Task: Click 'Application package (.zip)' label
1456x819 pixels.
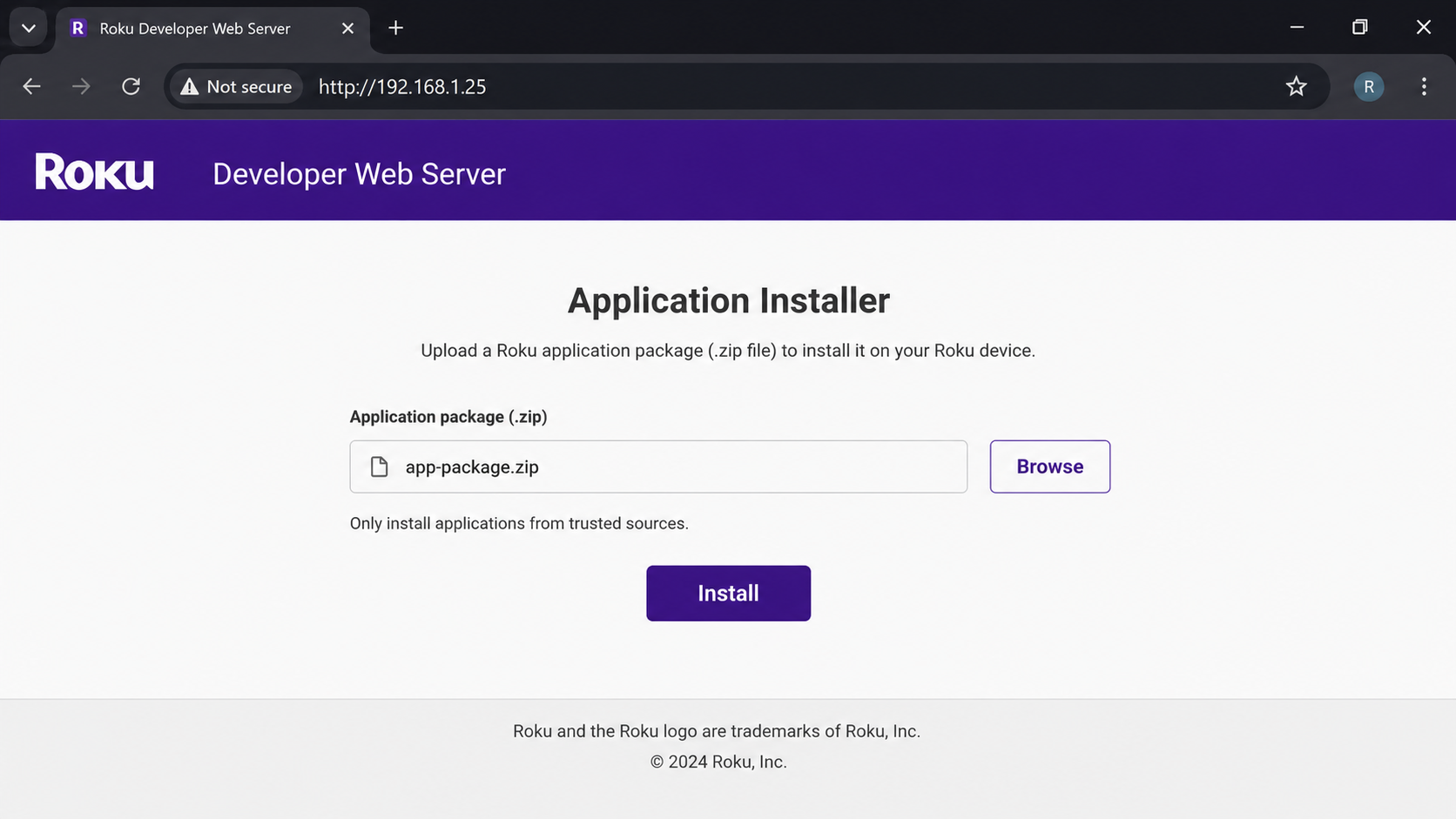Action: tap(448, 417)
